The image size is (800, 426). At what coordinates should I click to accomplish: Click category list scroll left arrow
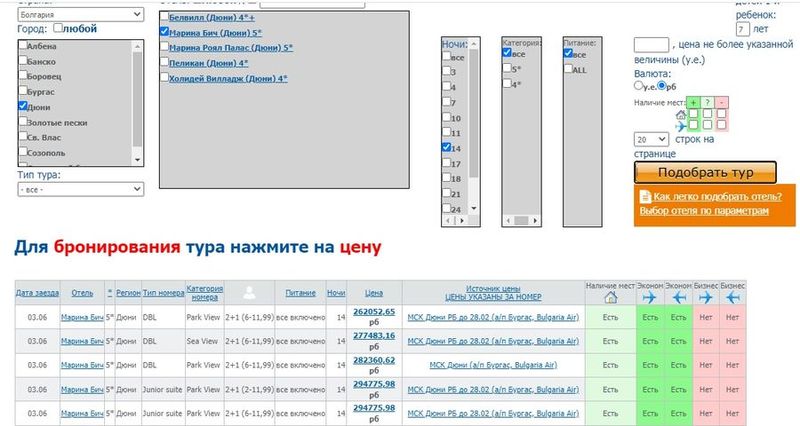pyautogui.click(x=508, y=221)
